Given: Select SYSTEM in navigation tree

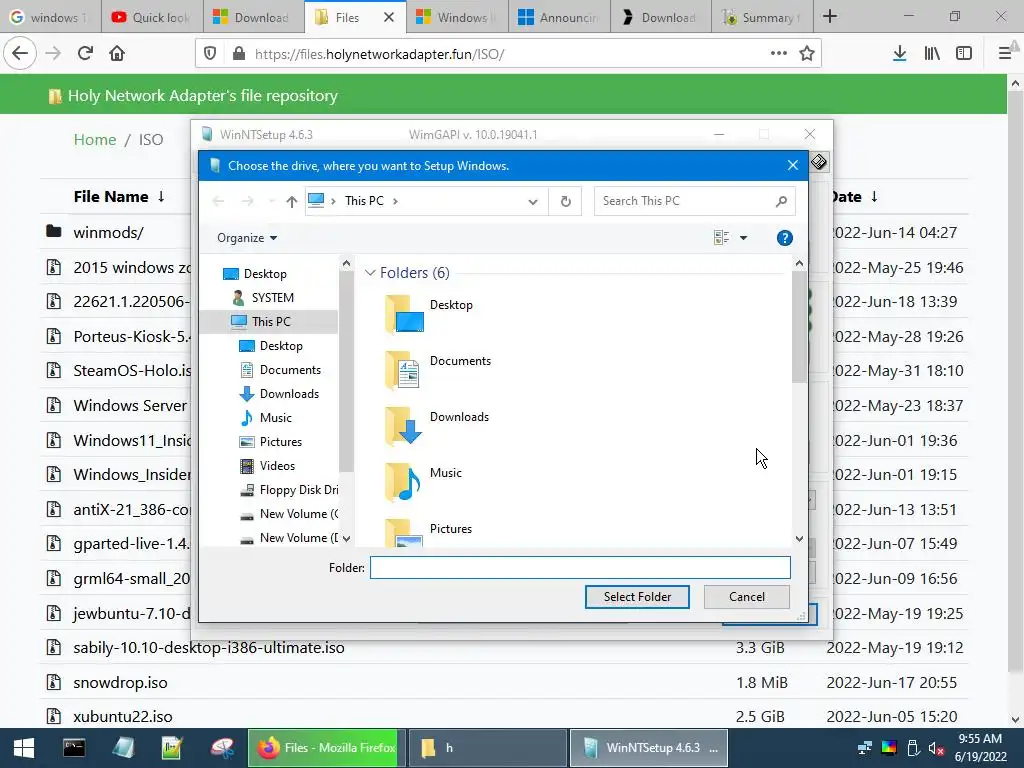Looking at the screenshot, I should pos(272,298).
